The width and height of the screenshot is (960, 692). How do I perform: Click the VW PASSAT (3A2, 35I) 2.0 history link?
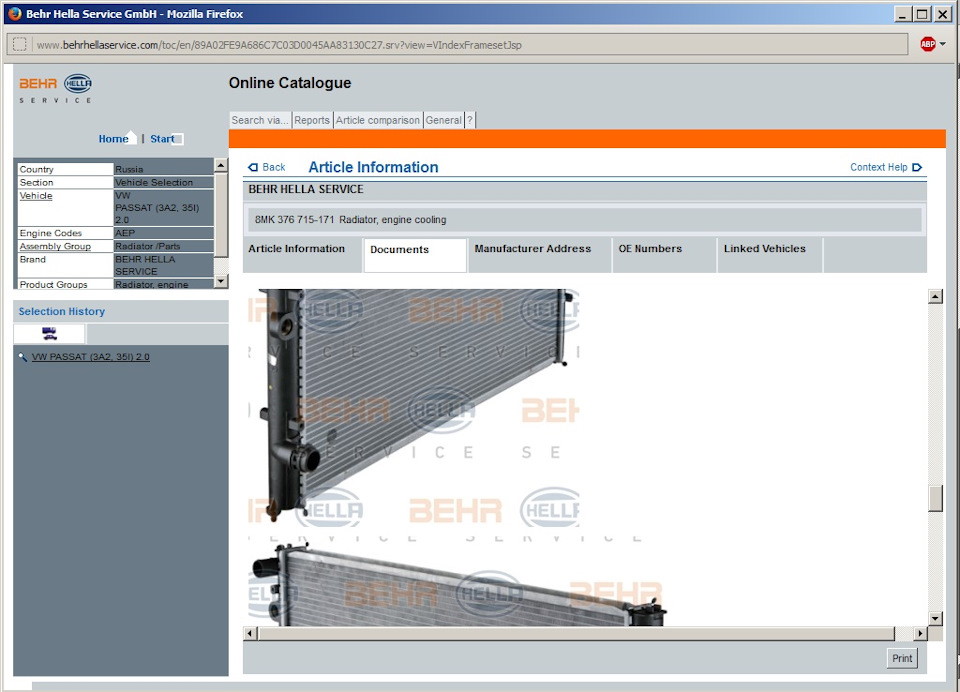click(x=91, y=356)
